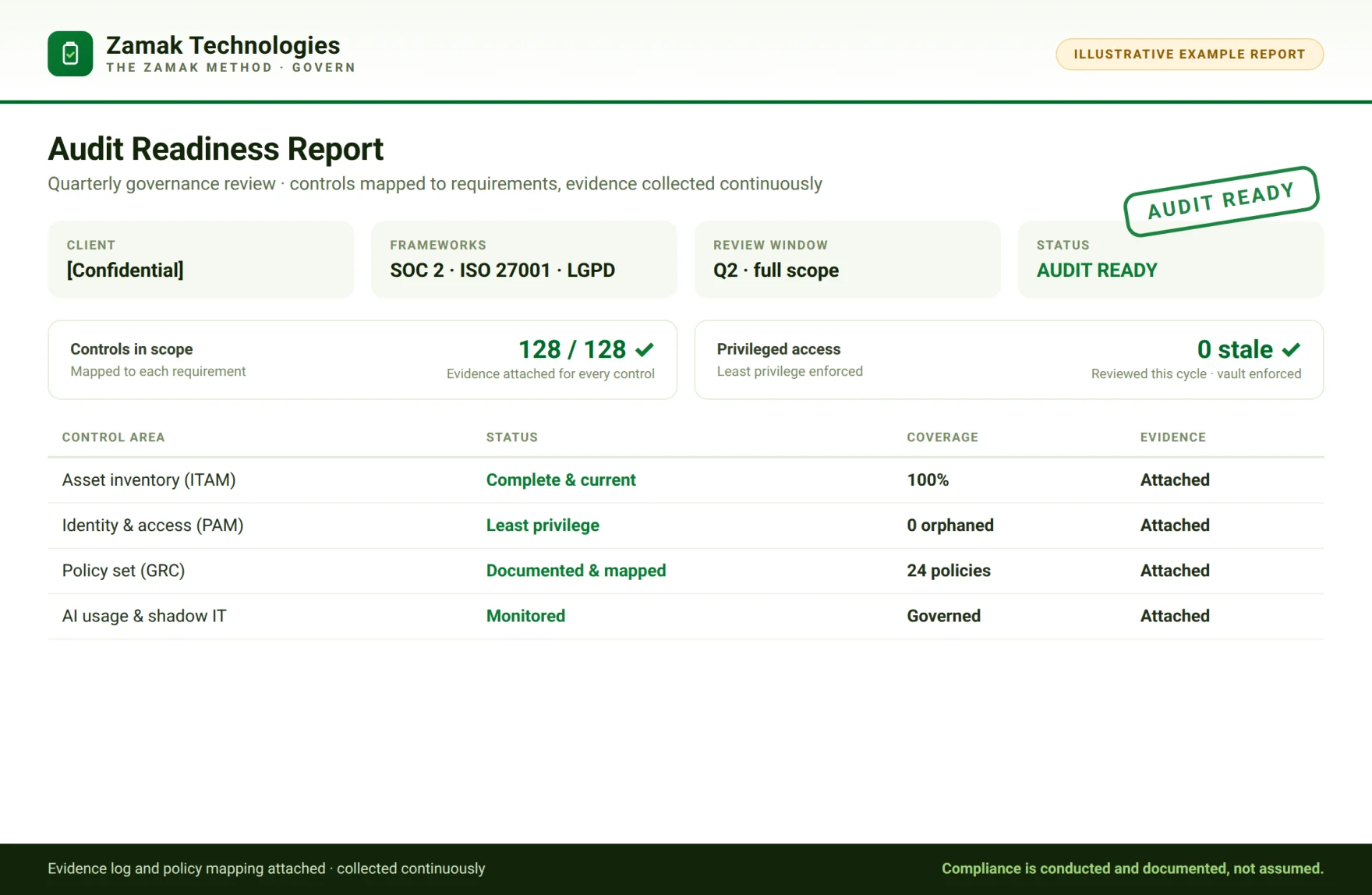The height and width of the screenshot is (895, 1372).
Task: Open the Documented & mapped status
Action: (x=576, y=571)
